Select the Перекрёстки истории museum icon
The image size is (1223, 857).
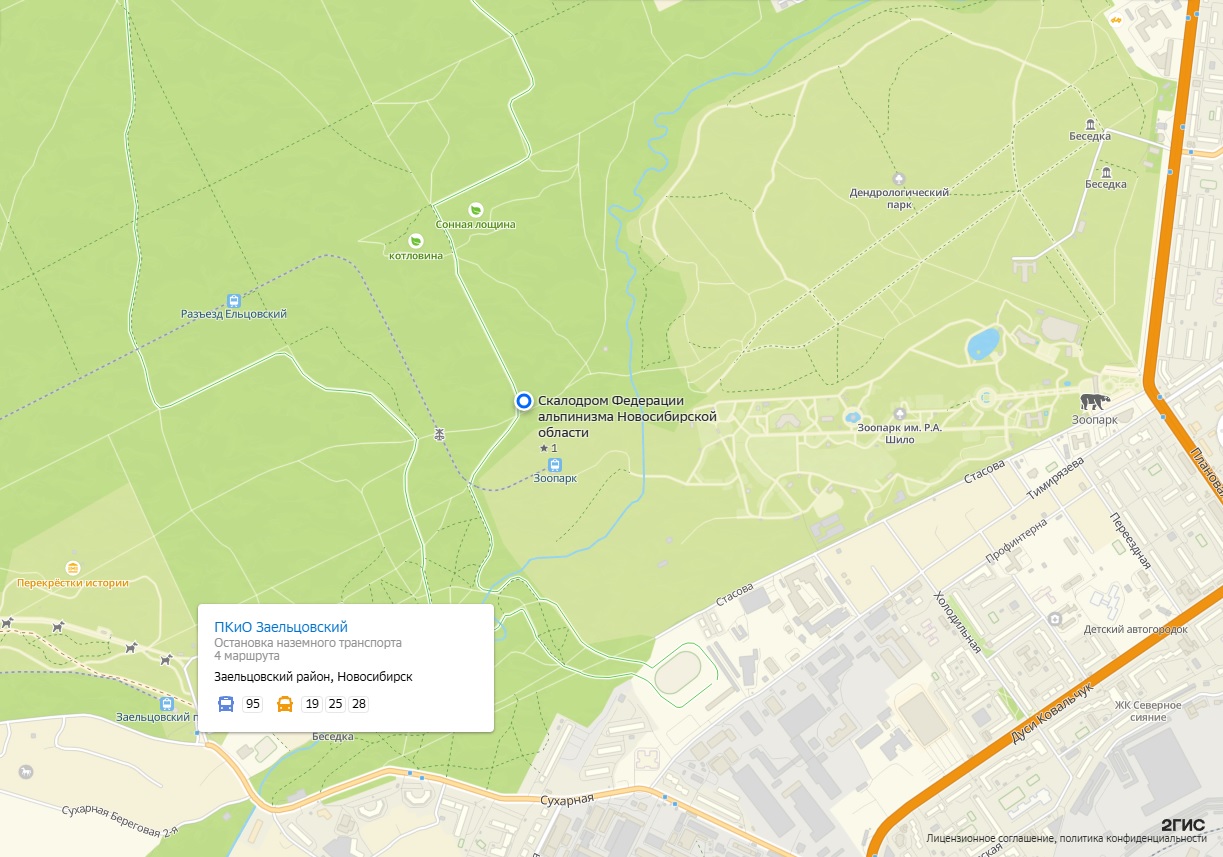pyautogui.click(x=72, y=568)
